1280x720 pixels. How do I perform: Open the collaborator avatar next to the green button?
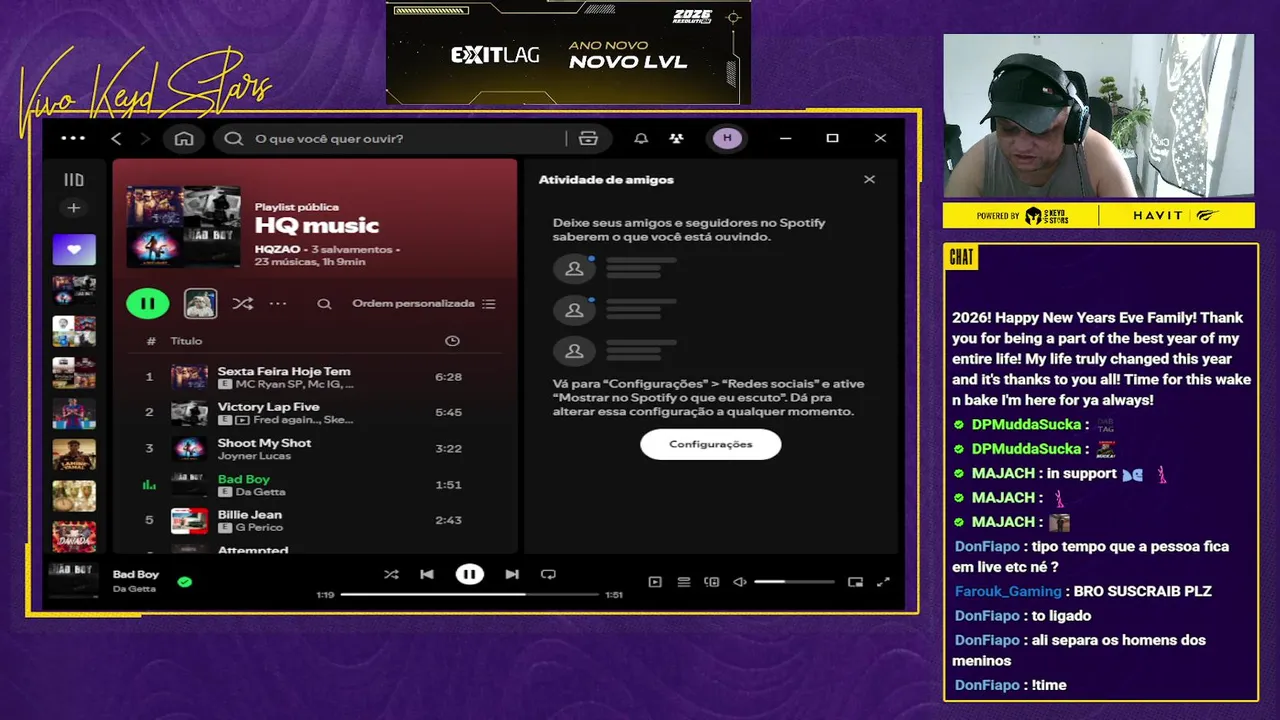coord(200,303)
